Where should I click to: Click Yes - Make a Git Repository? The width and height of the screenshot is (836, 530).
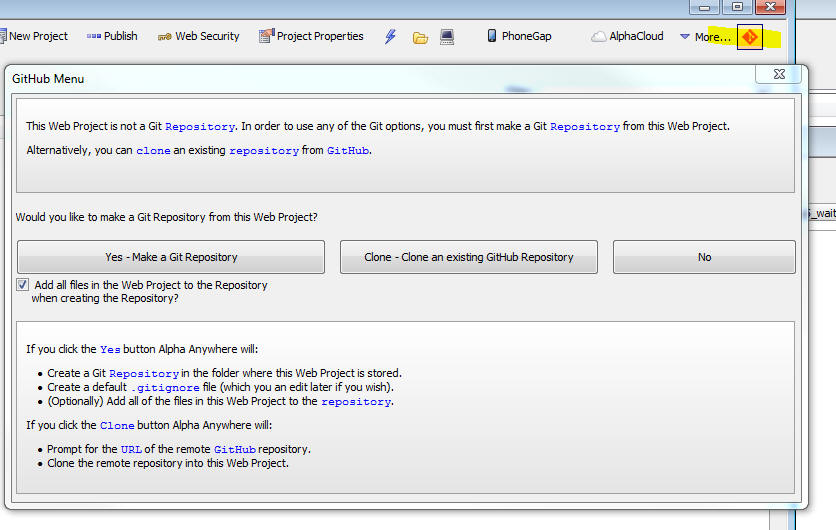coord(171,257)
